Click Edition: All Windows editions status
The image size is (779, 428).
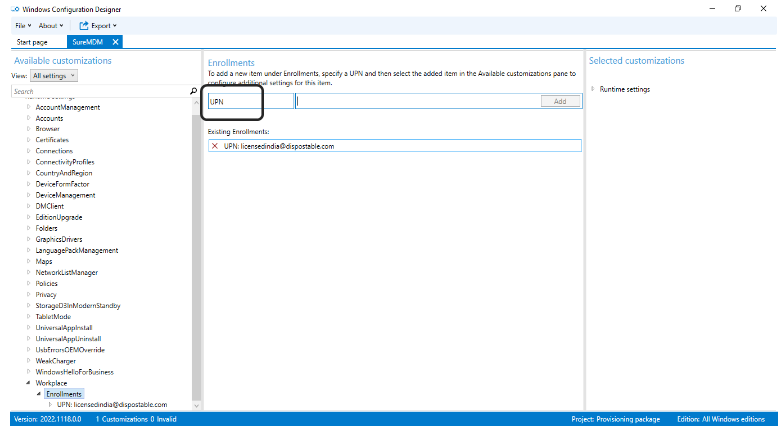[721, 419]
